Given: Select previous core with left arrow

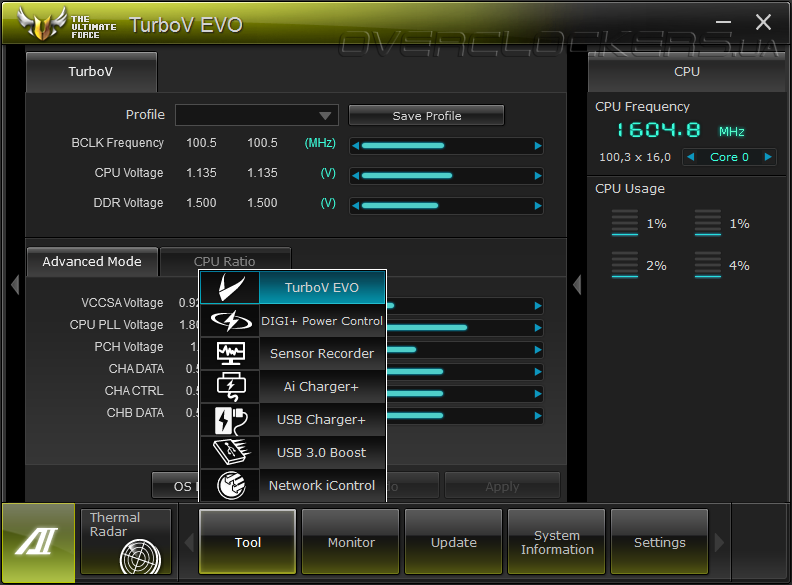Looking at the screenshot, I should coord(690,157).
